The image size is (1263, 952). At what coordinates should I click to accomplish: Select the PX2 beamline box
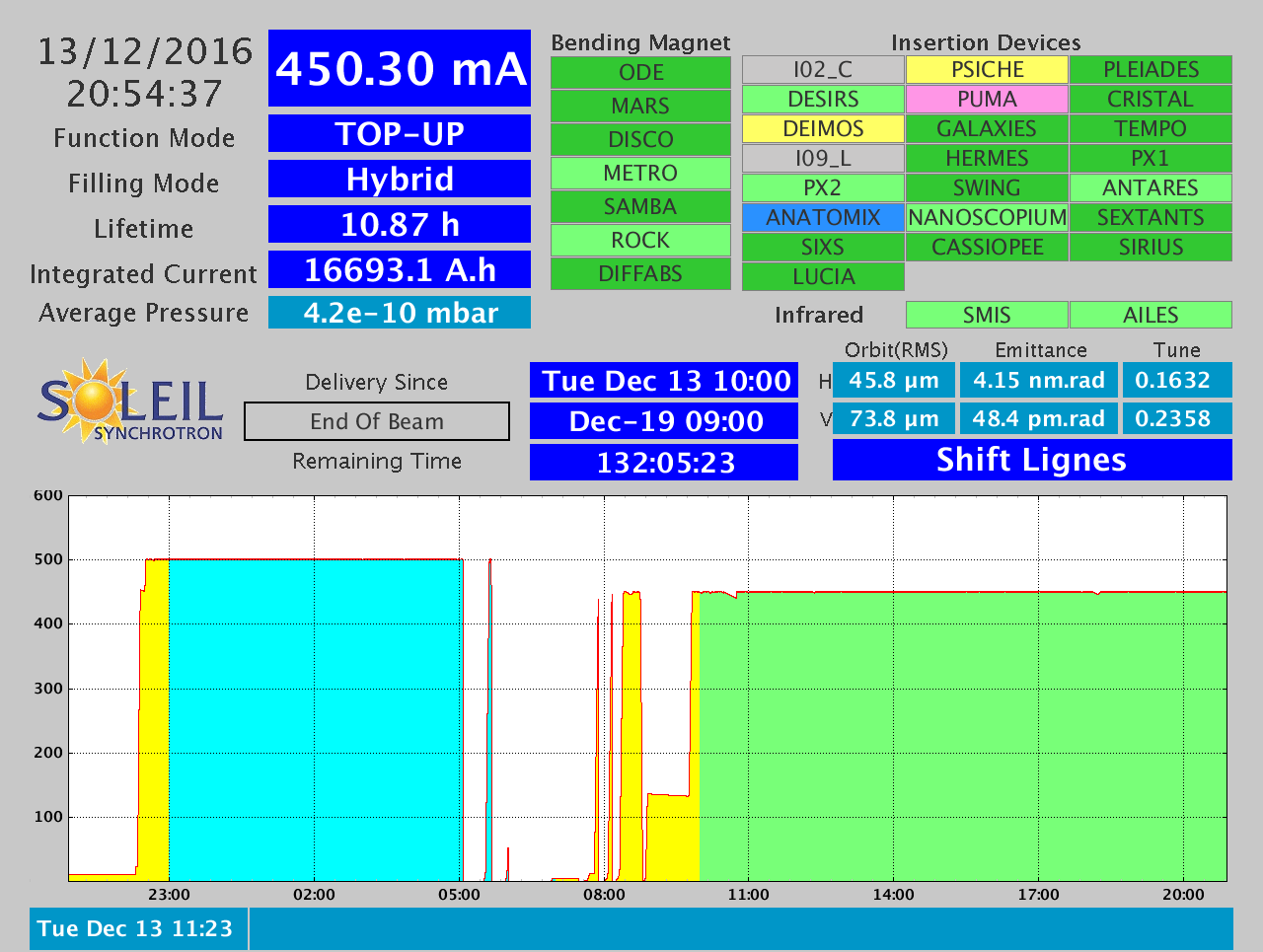click(823, 187)
